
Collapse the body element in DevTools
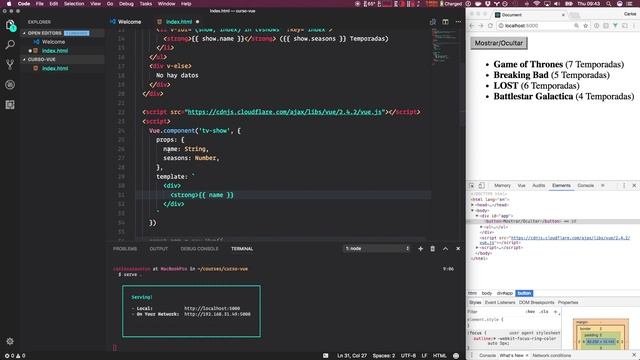473,211
